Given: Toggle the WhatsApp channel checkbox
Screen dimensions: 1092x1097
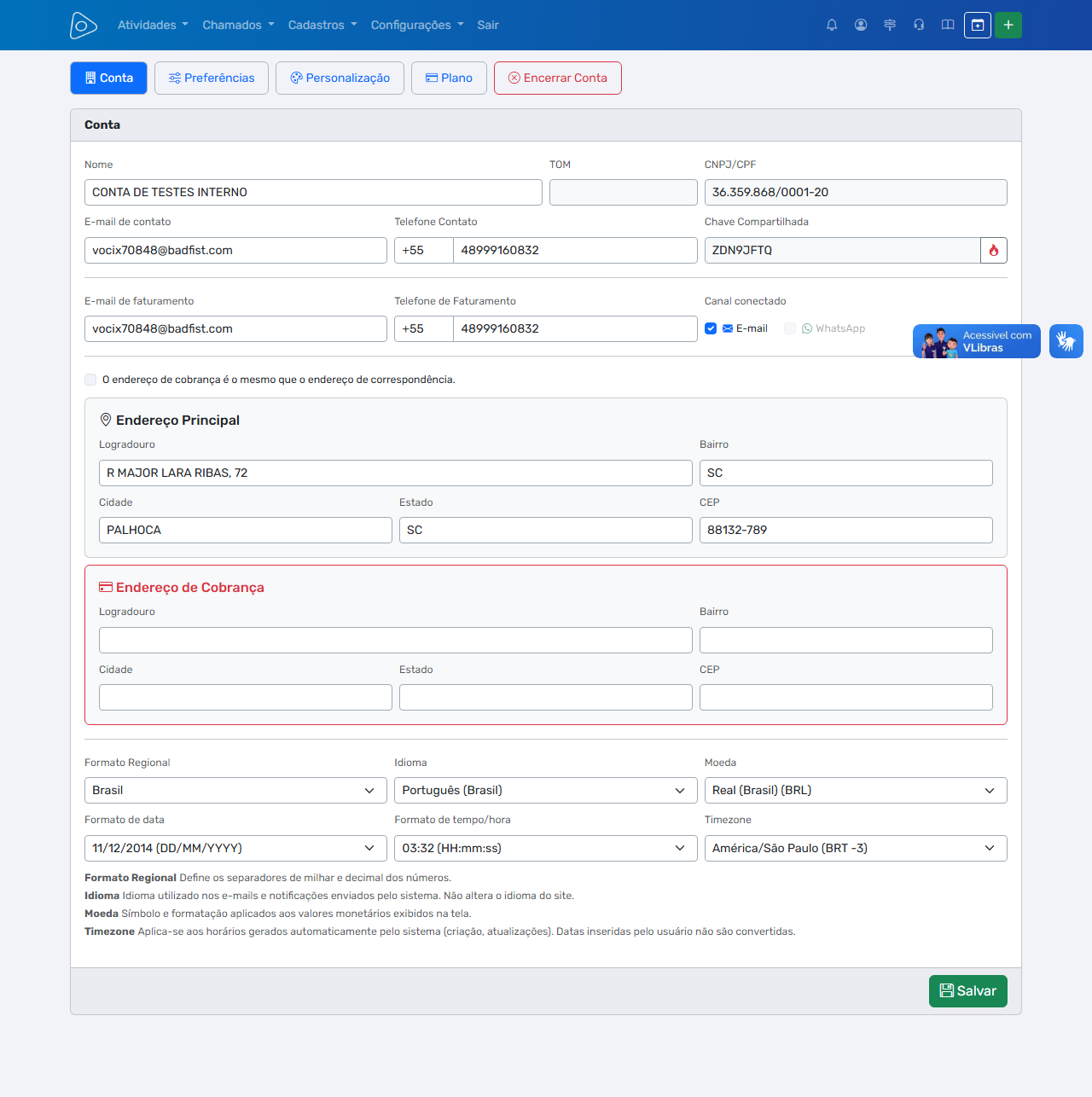Looking at the screenshot, I should [x=790, y=328].
